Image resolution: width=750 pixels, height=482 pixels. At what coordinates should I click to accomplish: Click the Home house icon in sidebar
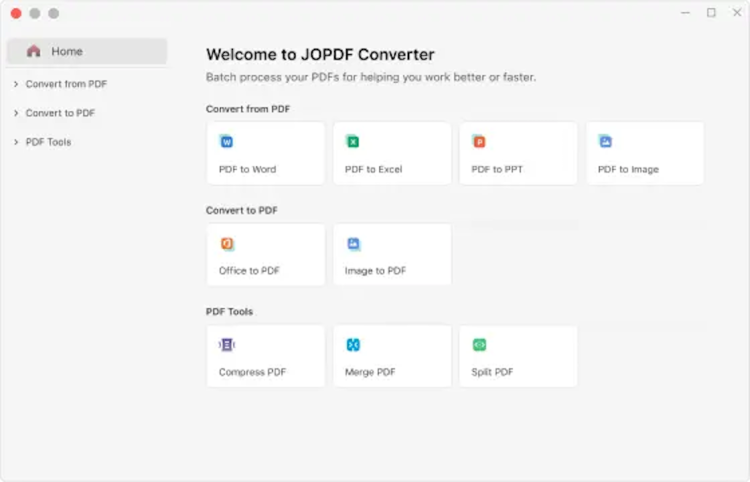pyautogui.click(x=34, y=51)
